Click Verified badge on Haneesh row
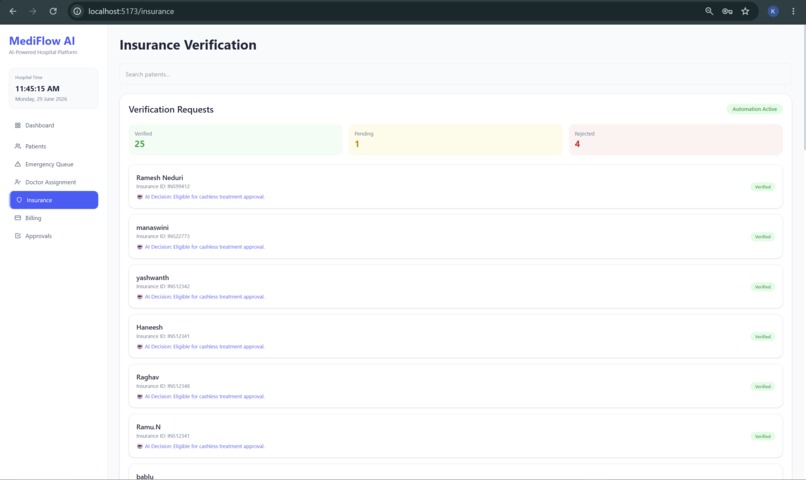 [763, 337]
